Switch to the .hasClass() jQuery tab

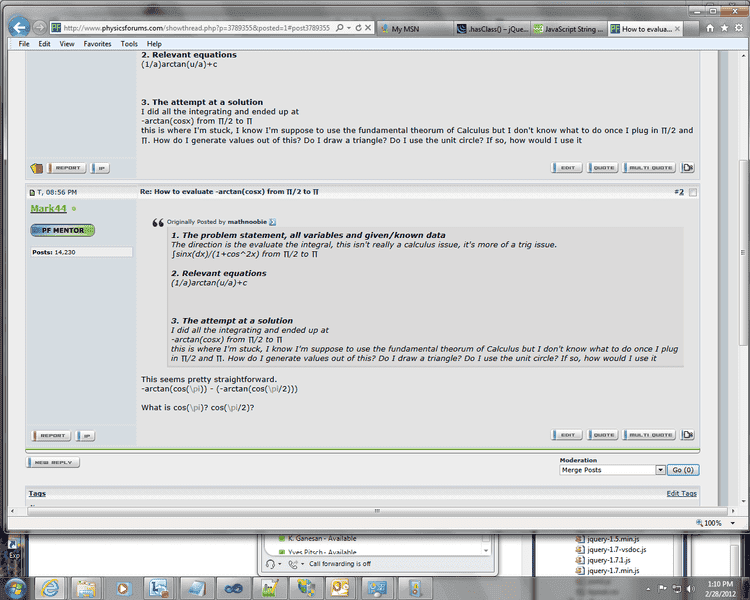tap(492, 29)
